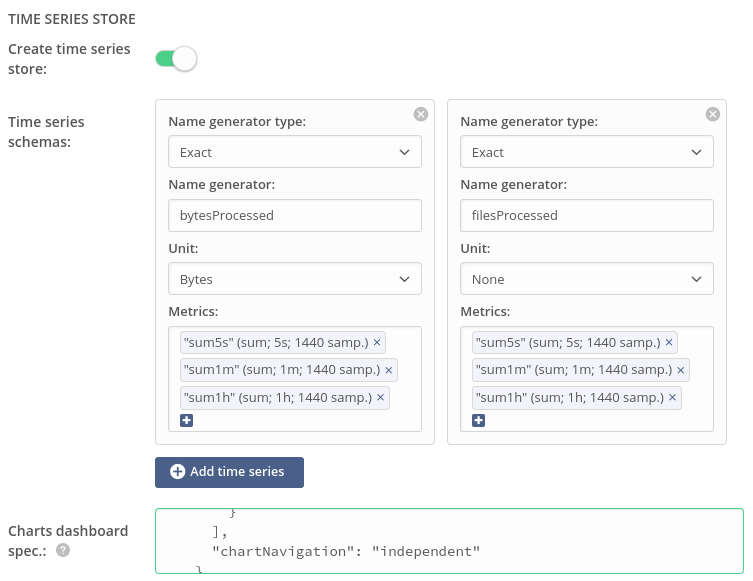Image resolution: width=753 pixels, height=581 pixels.
Task: Click inside the Charts dashboard spec editor
Action: (449, 541)
